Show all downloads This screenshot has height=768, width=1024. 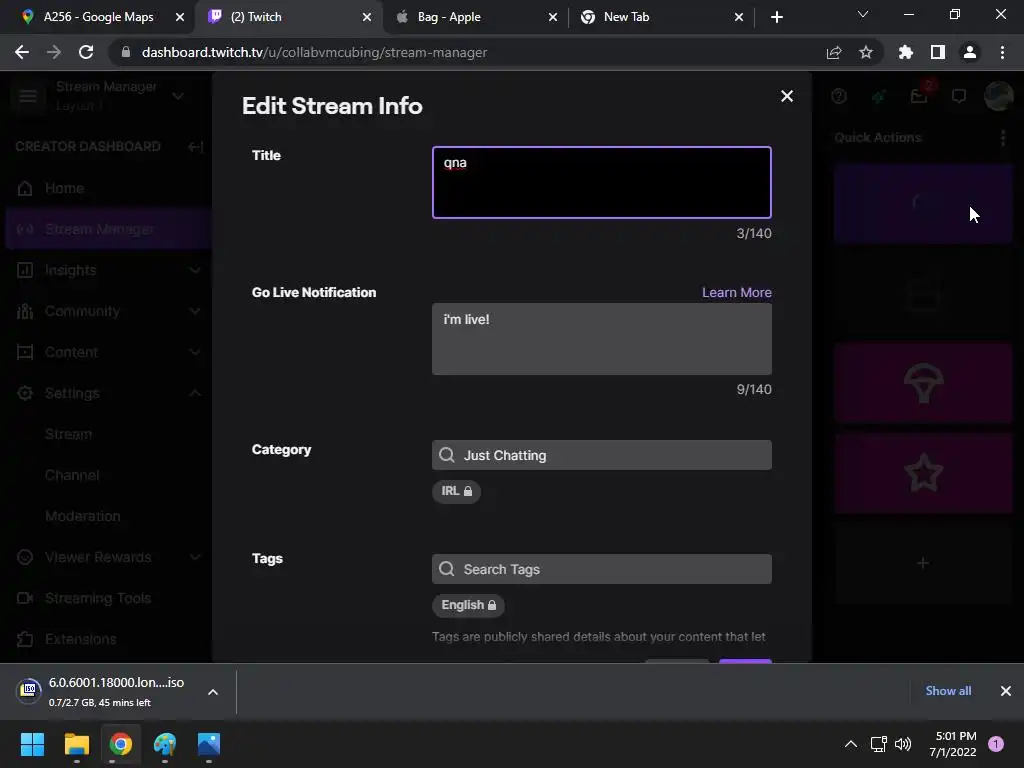click(948, 691)
